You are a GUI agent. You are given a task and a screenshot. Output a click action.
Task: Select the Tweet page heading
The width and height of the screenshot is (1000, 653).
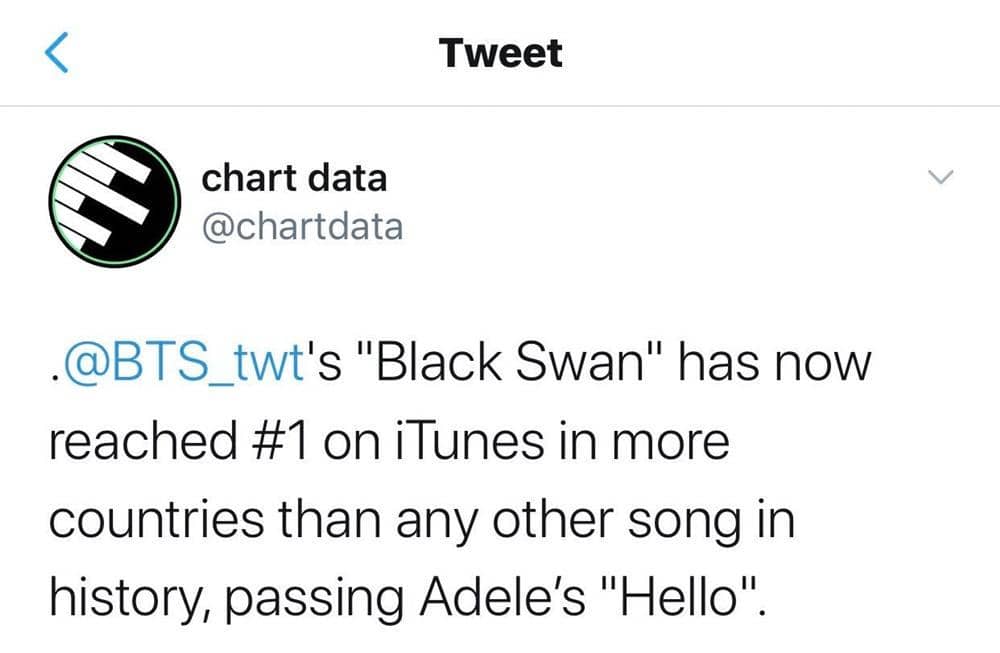pyautogui.click(x=500, y=52)
